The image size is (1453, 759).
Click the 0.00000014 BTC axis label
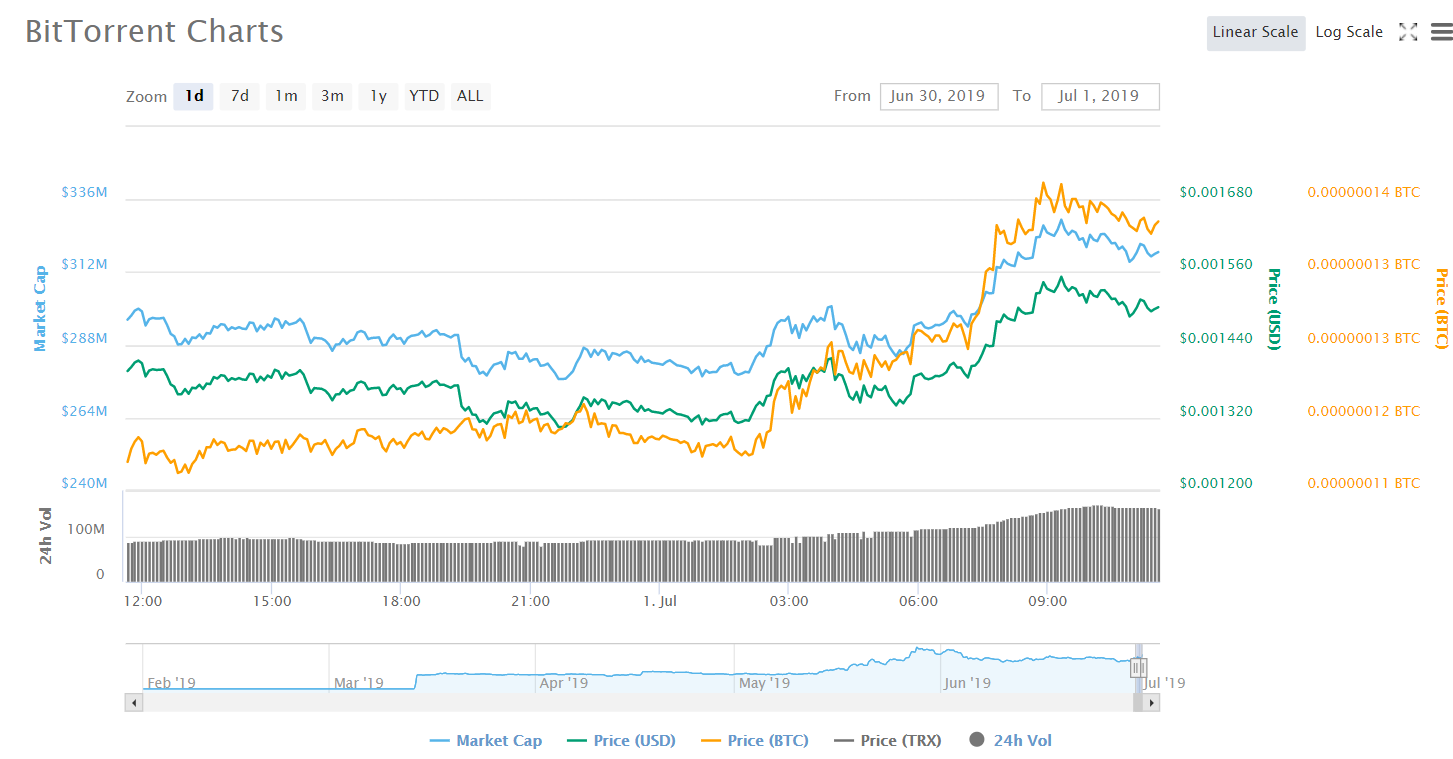pos(1363,192)
